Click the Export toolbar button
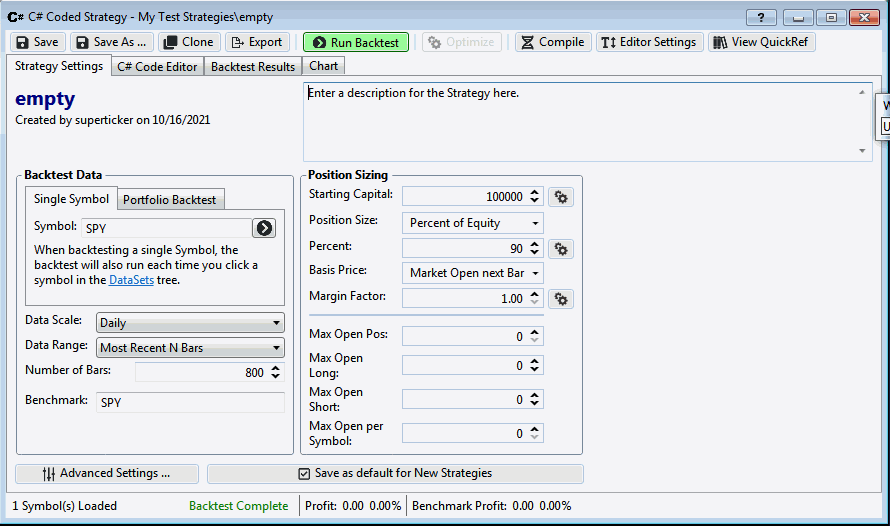Viewport: 890px width, 526px height. (x=256, y=42)
